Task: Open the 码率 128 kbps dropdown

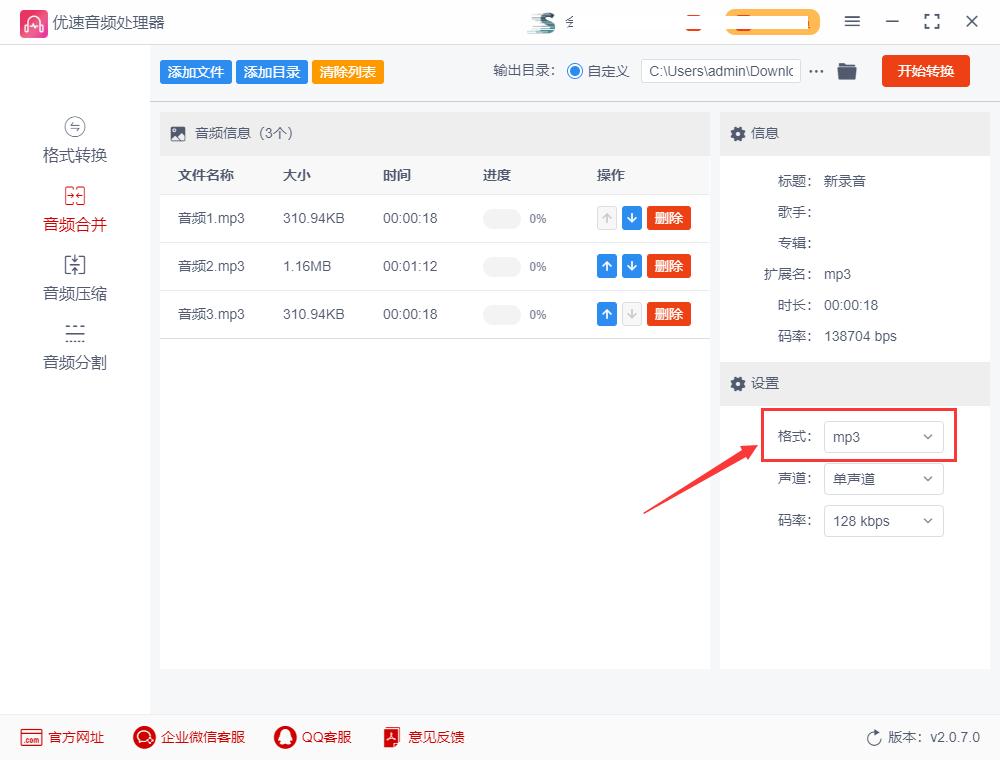Action: pos(883,520)
